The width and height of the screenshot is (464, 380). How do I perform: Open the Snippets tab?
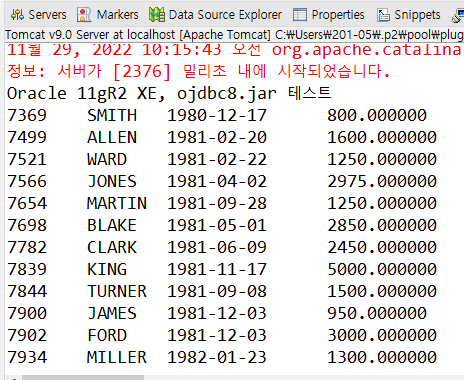click(409, 15)
